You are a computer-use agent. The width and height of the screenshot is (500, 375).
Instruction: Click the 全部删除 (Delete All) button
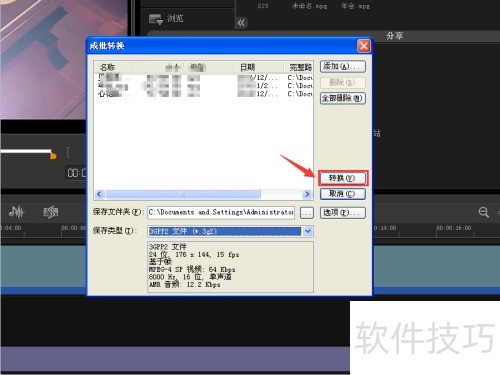click(343, 98)
